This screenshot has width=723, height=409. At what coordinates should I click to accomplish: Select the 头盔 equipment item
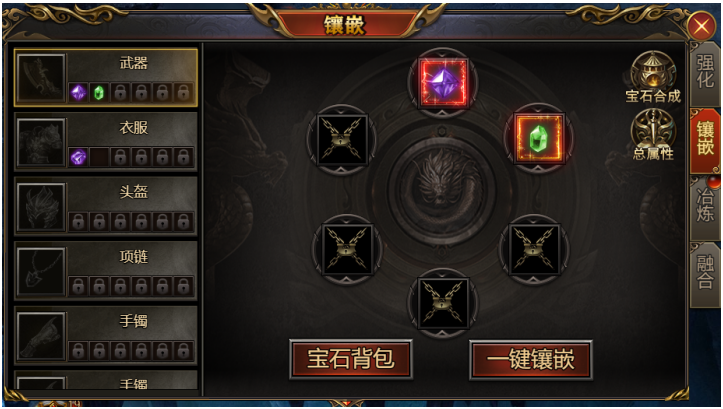click(106, 206)
